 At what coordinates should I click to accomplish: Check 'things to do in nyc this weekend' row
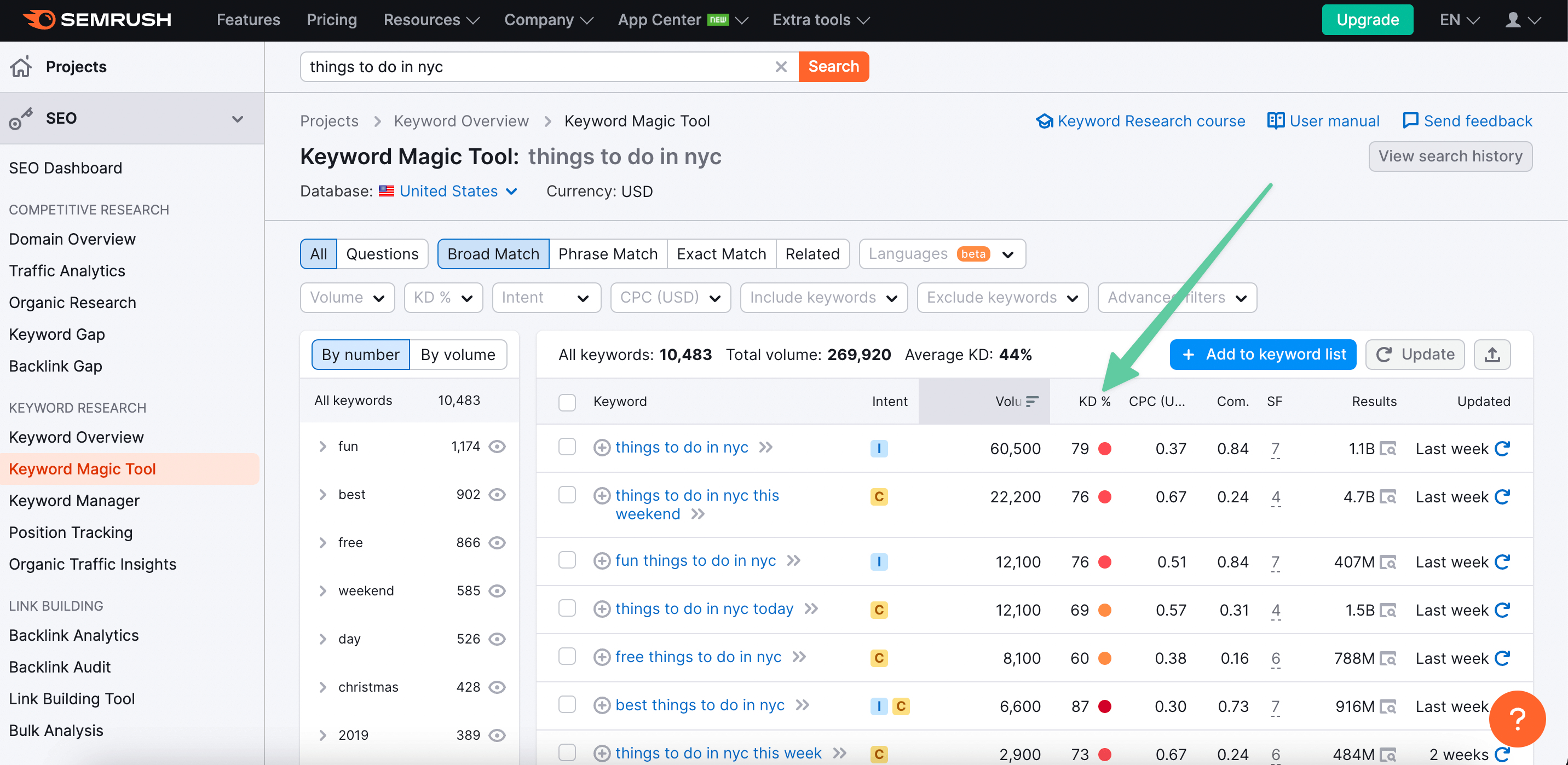pyautogui.click(x=567, y=495)
